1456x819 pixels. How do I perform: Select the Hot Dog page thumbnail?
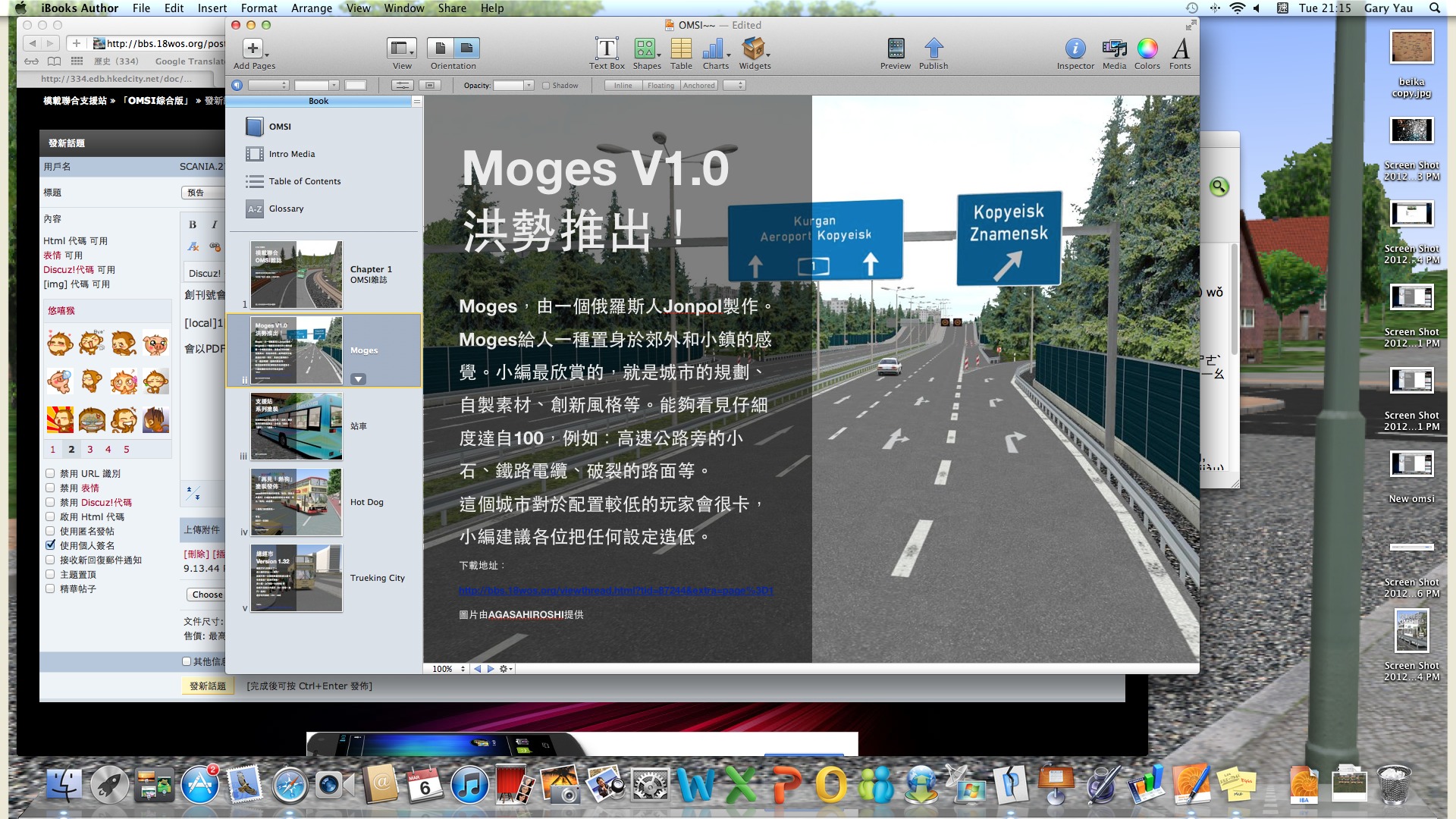pyautogui.click(x=297, y=502)
